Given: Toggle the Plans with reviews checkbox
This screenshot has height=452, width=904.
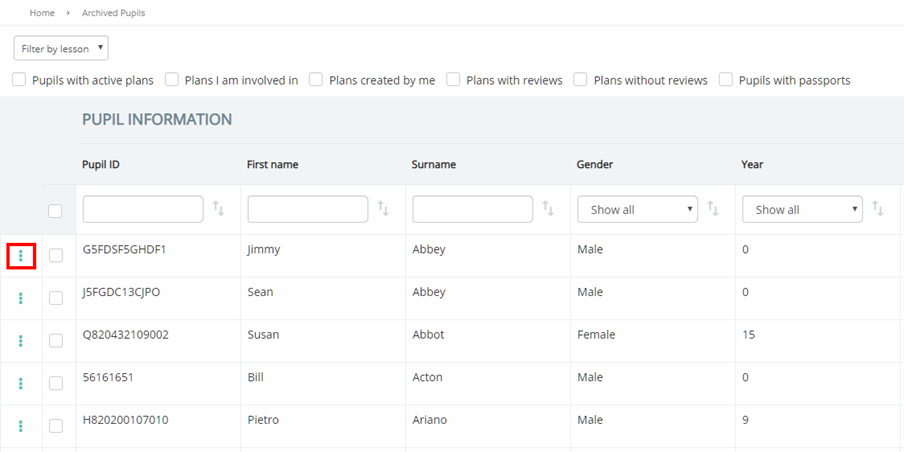Looking at the screenshot, I should click(453, 80).
